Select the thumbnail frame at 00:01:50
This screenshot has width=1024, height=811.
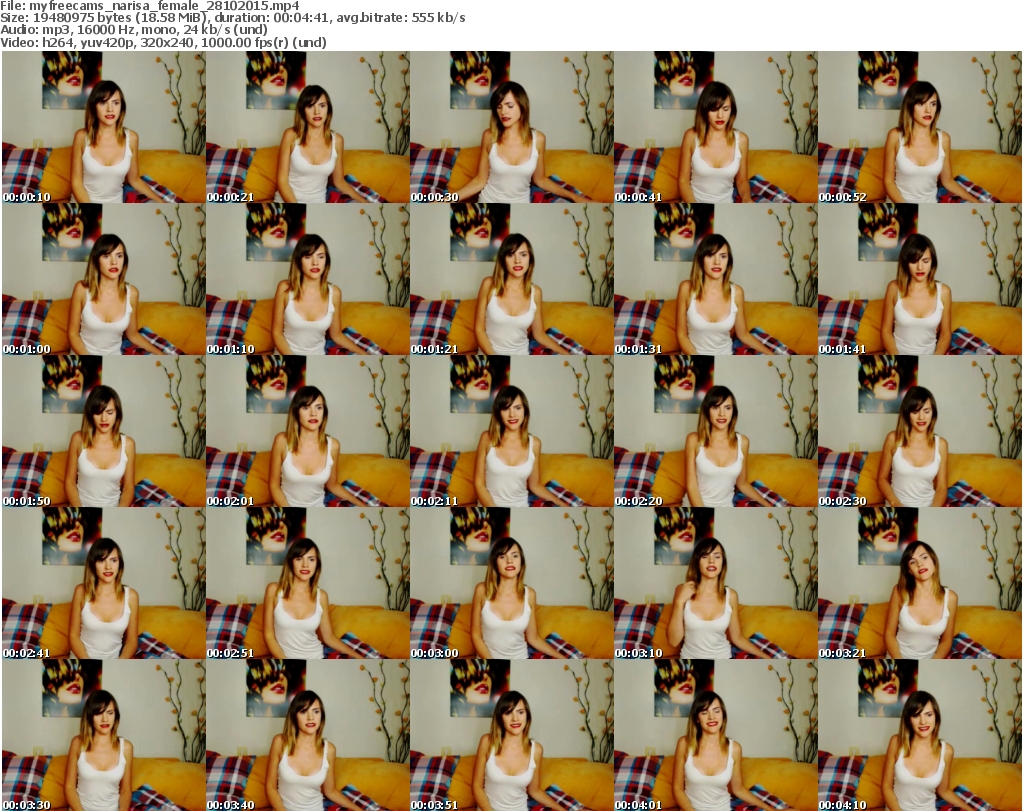pos(104,431)
